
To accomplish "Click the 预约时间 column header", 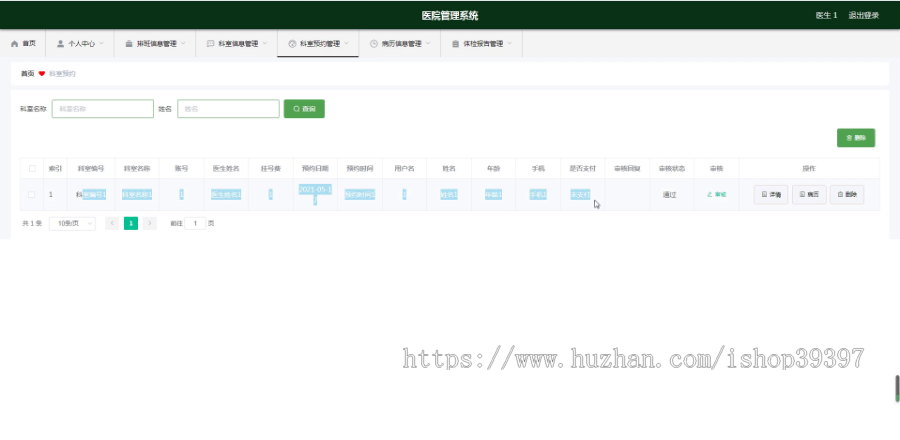I will click(360, 169).
